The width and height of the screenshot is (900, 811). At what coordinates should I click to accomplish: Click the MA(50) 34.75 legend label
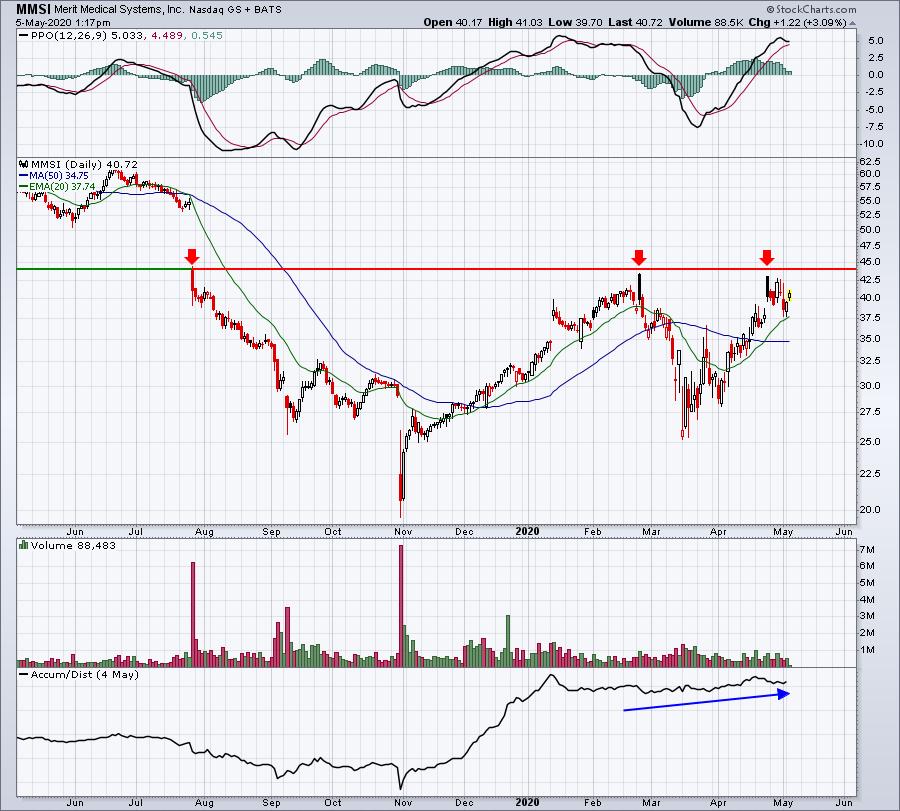pos(59,176)
